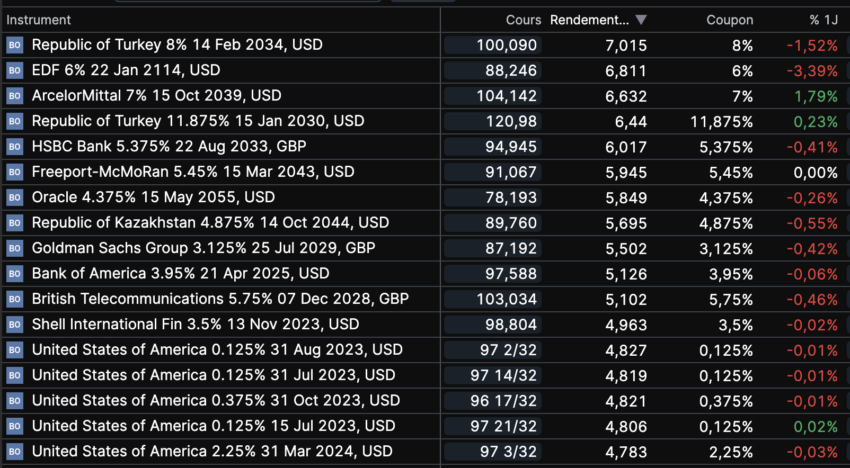Click the bond icon beside Oracle 4.375%
The height and width of the screenshot is (468, 850).
[14, 197]
